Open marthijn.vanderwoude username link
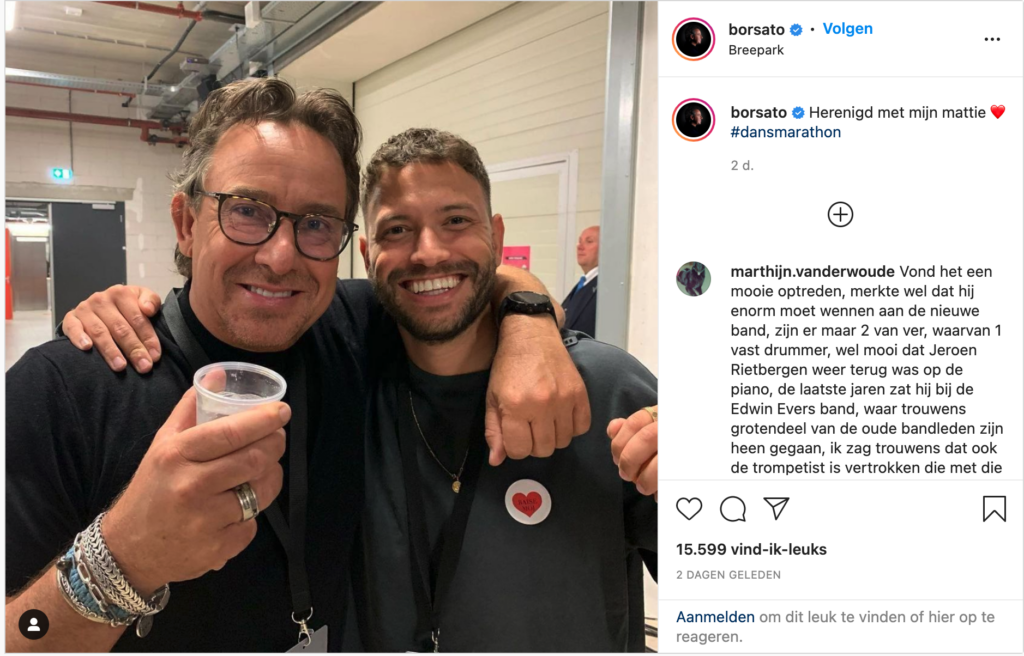 [x=812, y=271]
